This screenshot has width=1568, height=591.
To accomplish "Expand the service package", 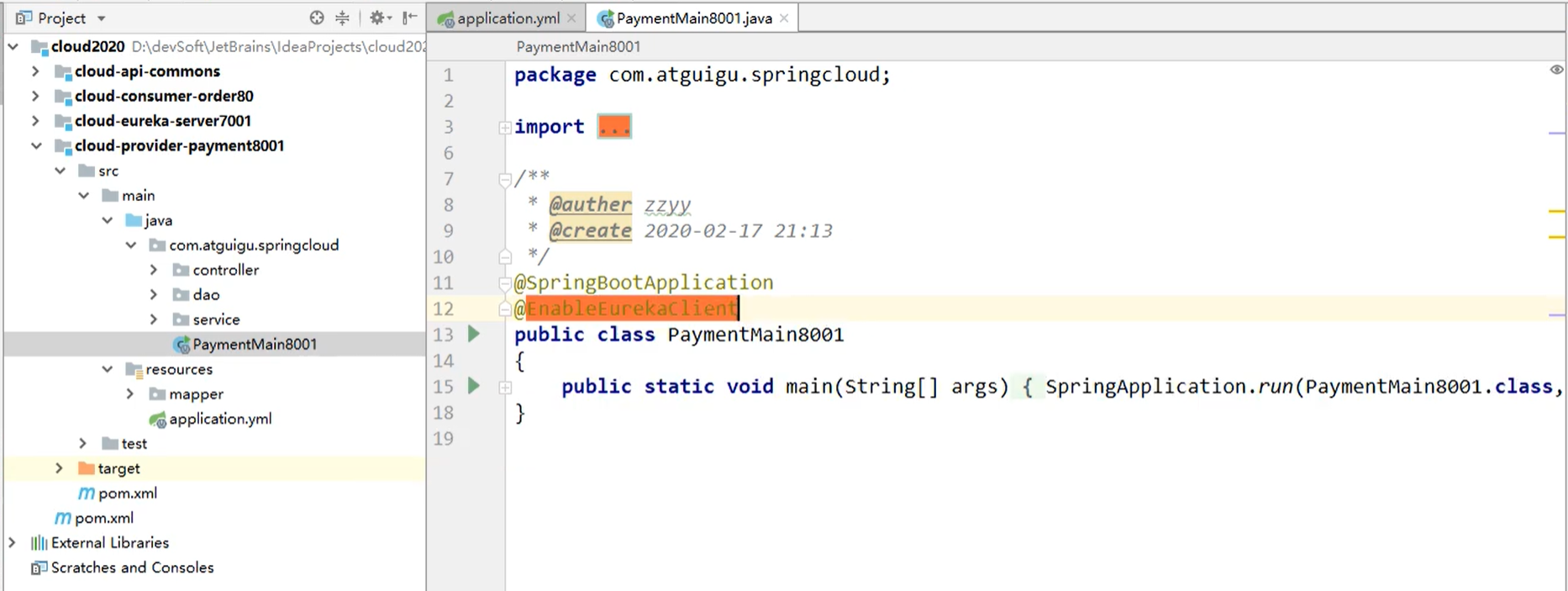I will (x=153, y=319).
